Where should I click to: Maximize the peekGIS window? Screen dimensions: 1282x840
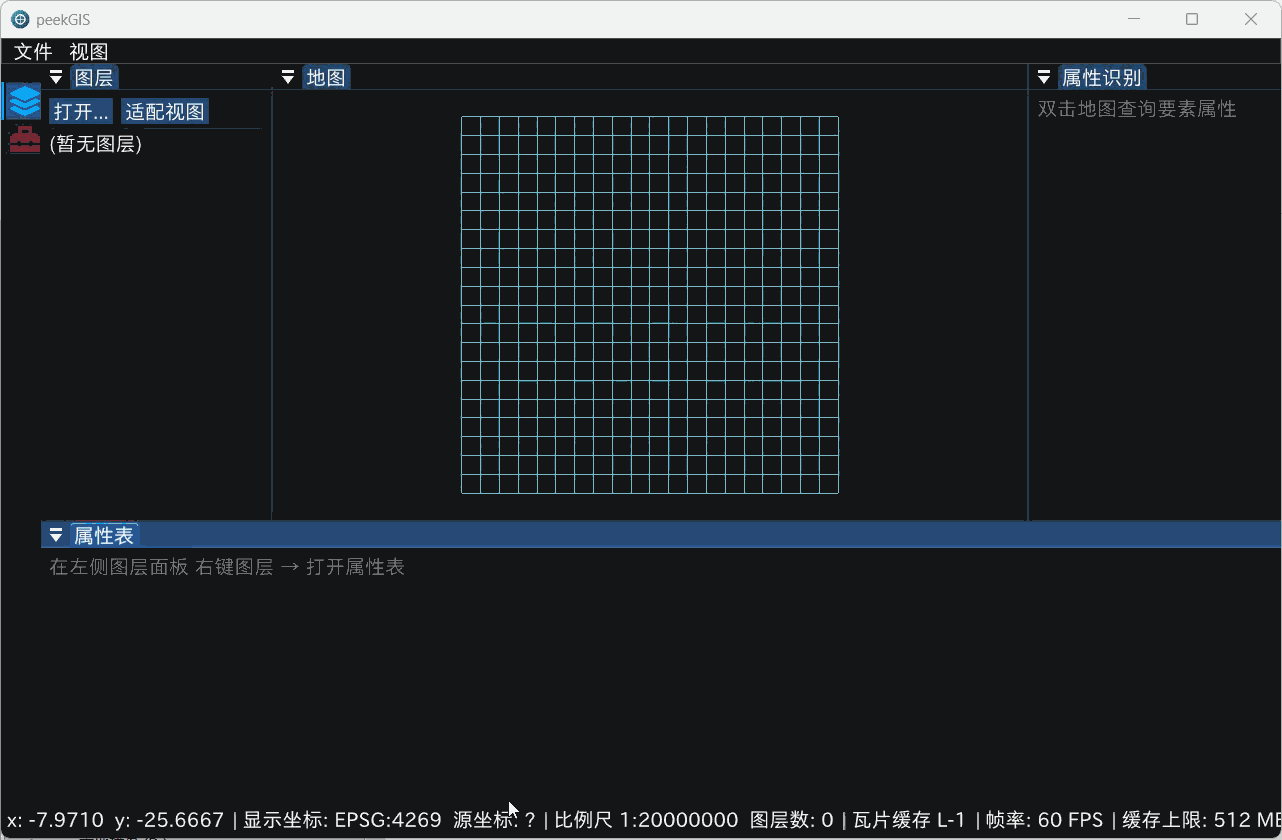pos(1192,19)
